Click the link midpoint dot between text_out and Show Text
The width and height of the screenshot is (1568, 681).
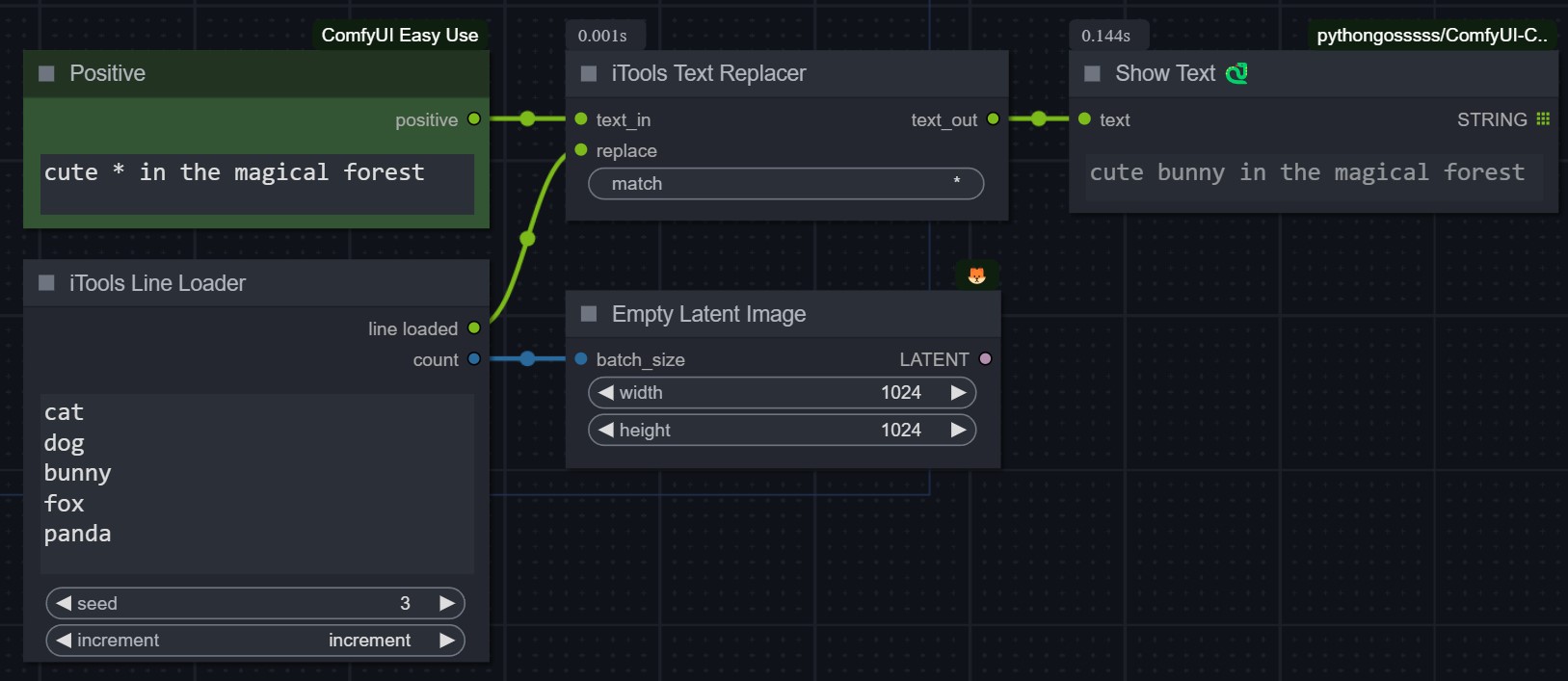(1038, 118)
